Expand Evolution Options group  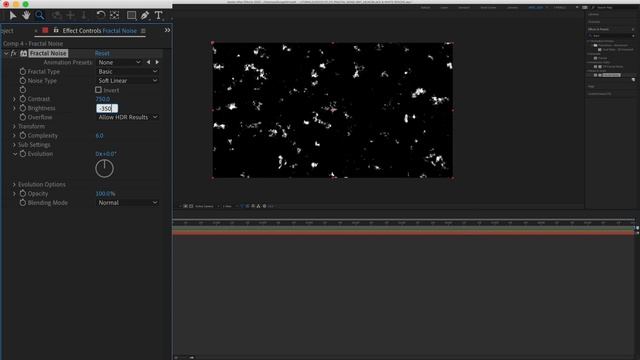pyautogui.click(x=14, y=184)
